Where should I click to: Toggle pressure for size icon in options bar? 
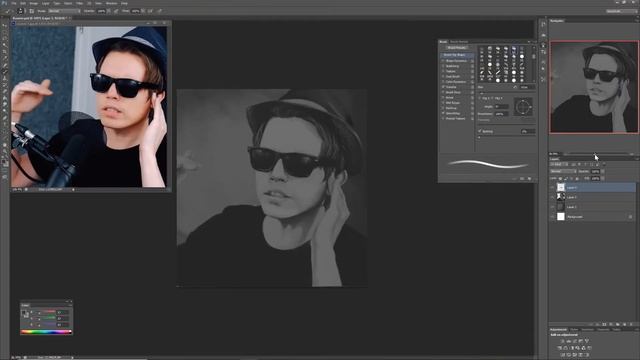pyautogui.click(x=160, y=11)
